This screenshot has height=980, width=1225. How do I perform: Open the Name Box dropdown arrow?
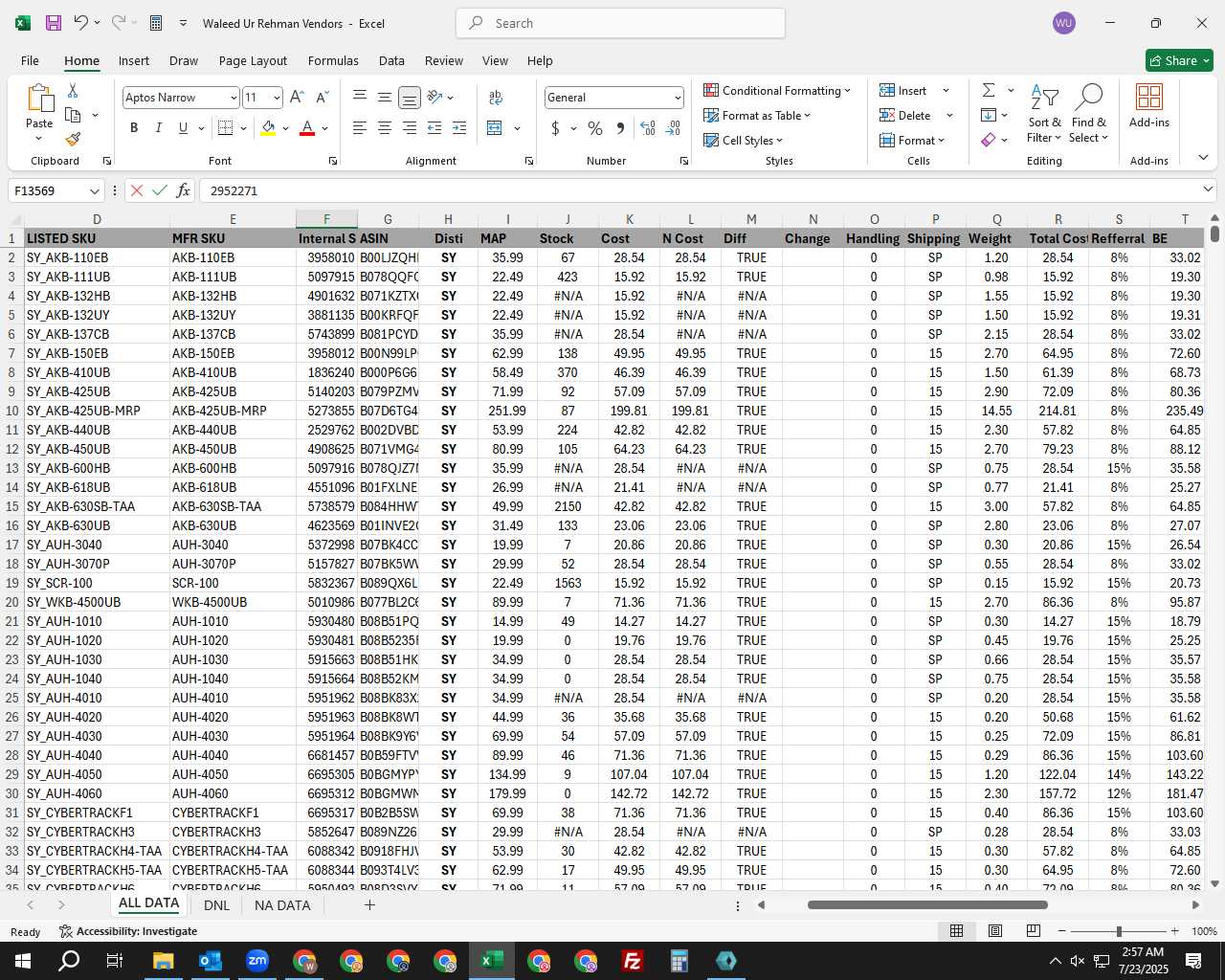pyautogui.click(x=94, y=190)
